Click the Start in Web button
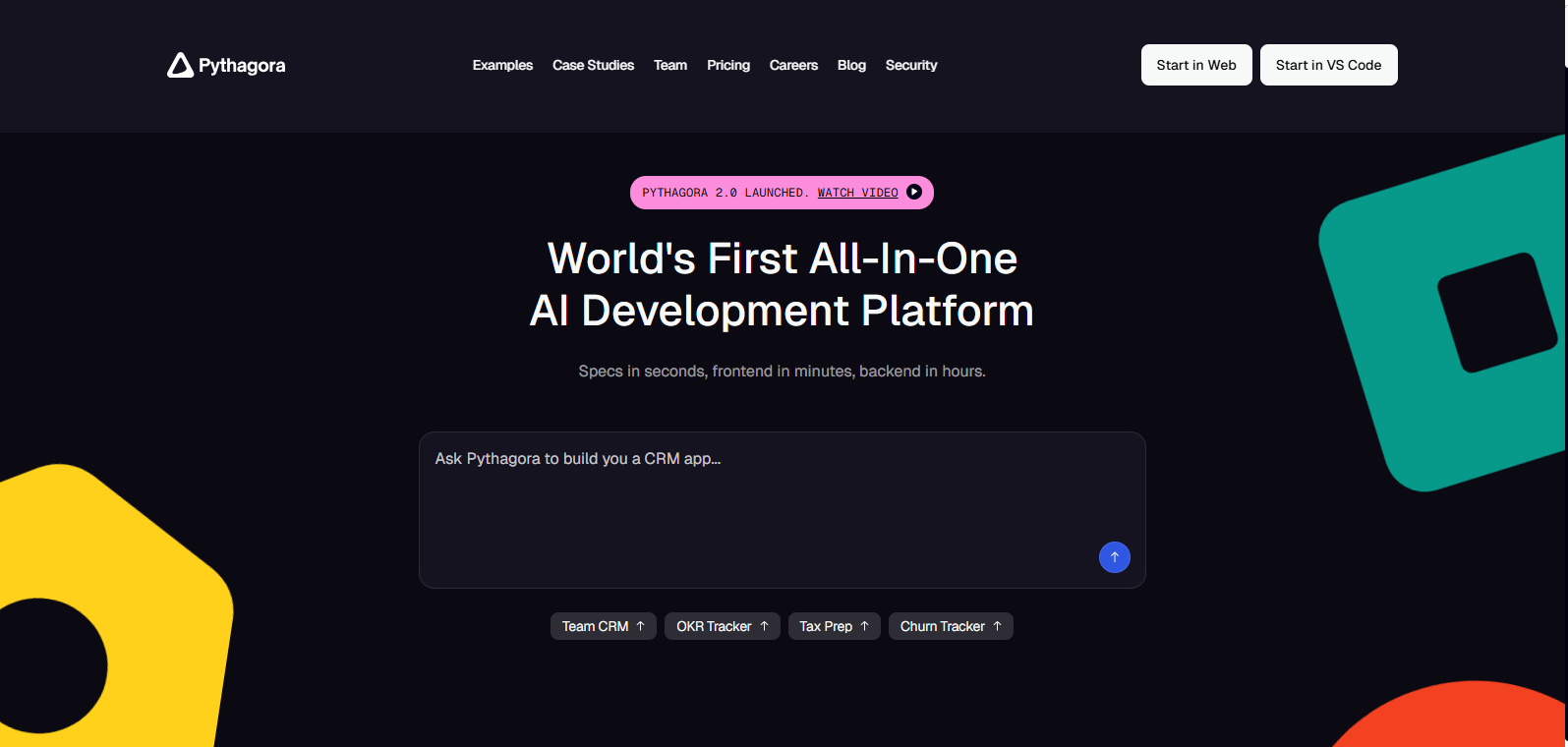The width and height of the screenshot is (1568, 747). (x=1196, y=65)
